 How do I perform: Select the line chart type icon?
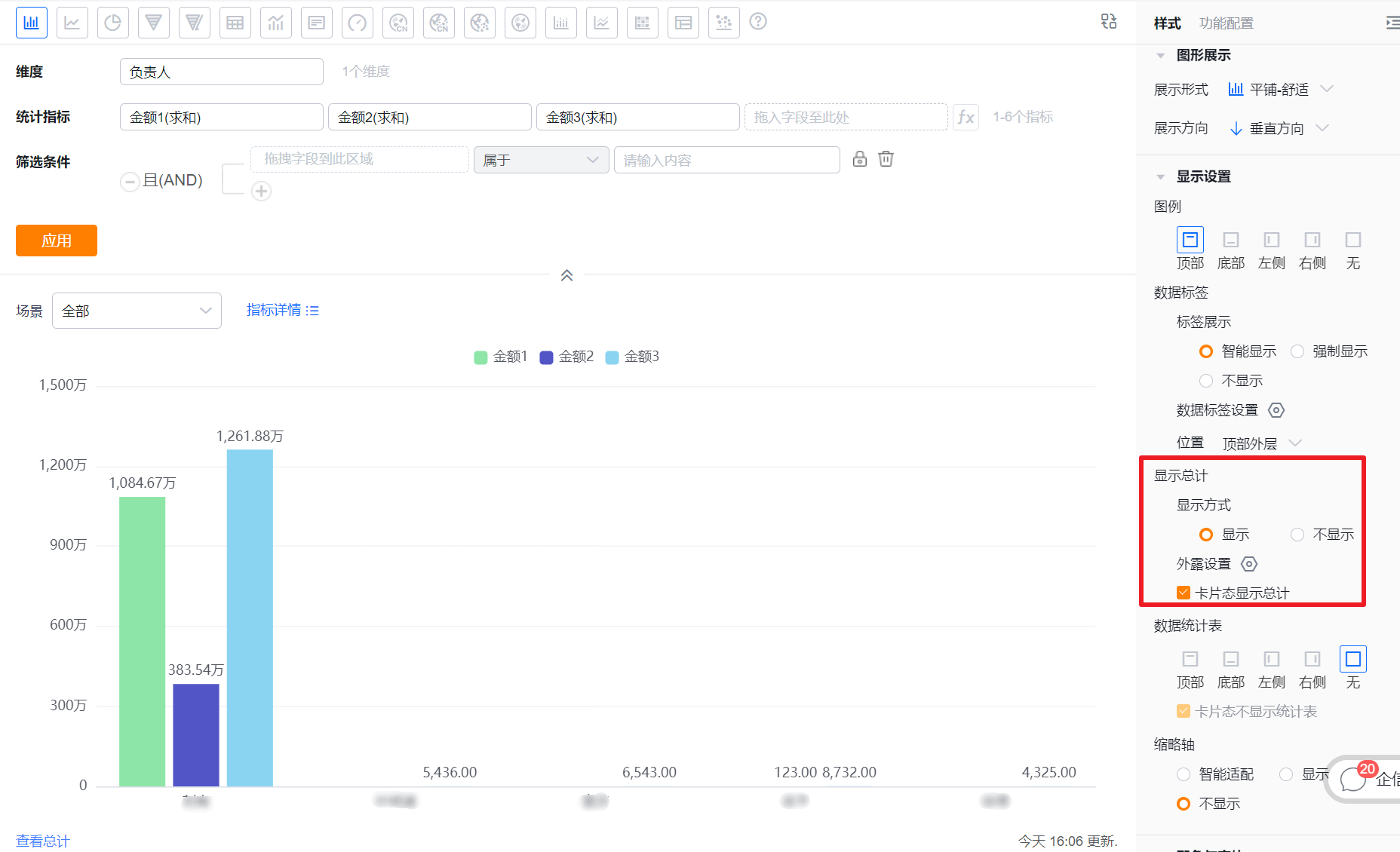72,23
